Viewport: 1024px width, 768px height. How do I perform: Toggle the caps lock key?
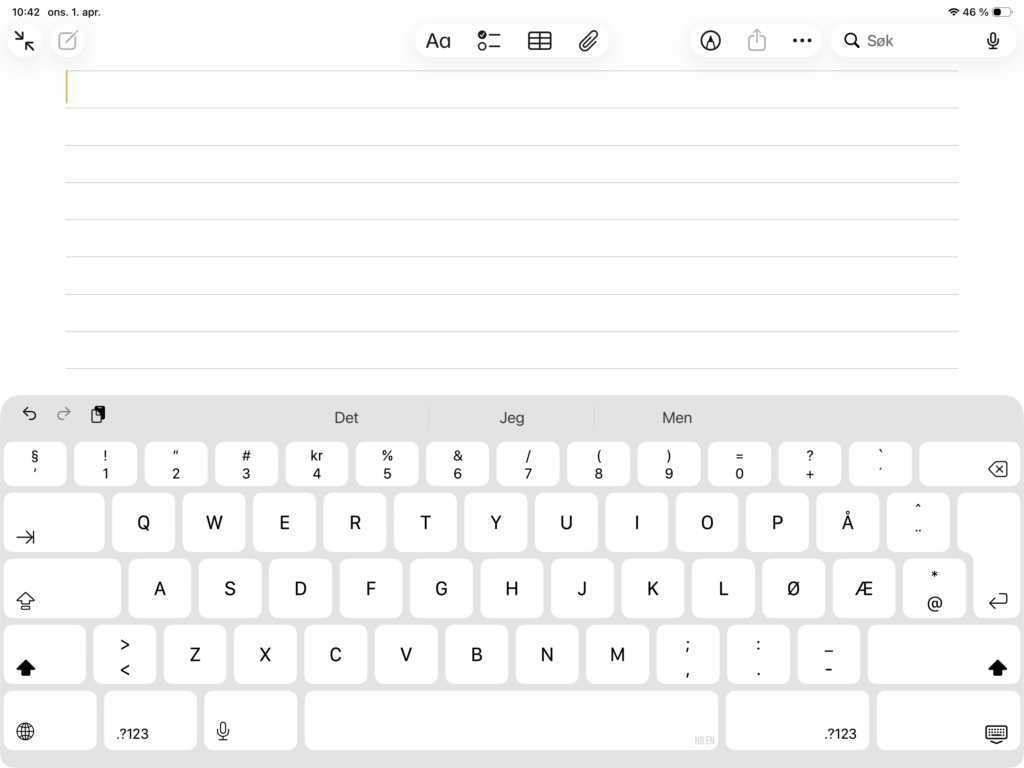[62, 588]
